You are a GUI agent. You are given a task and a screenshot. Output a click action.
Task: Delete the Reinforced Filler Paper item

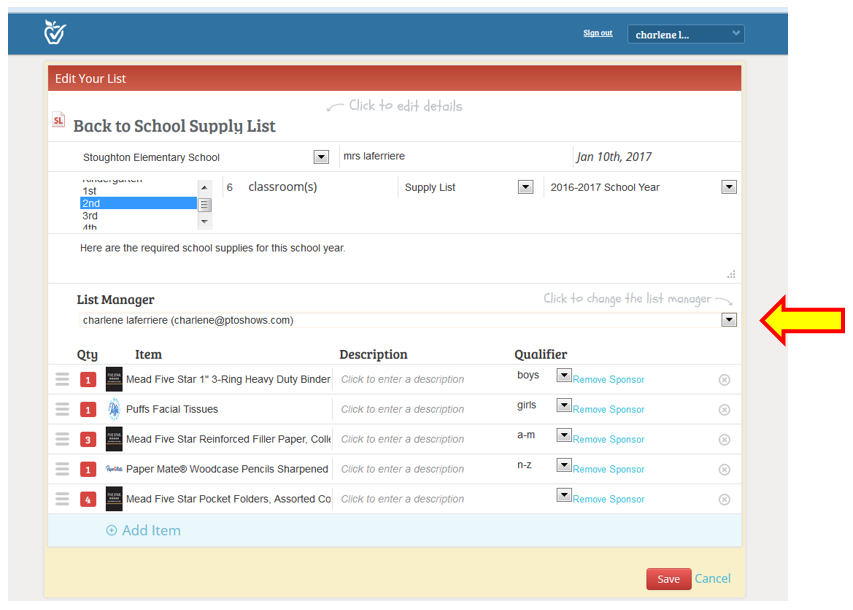[x=724, y=440]
